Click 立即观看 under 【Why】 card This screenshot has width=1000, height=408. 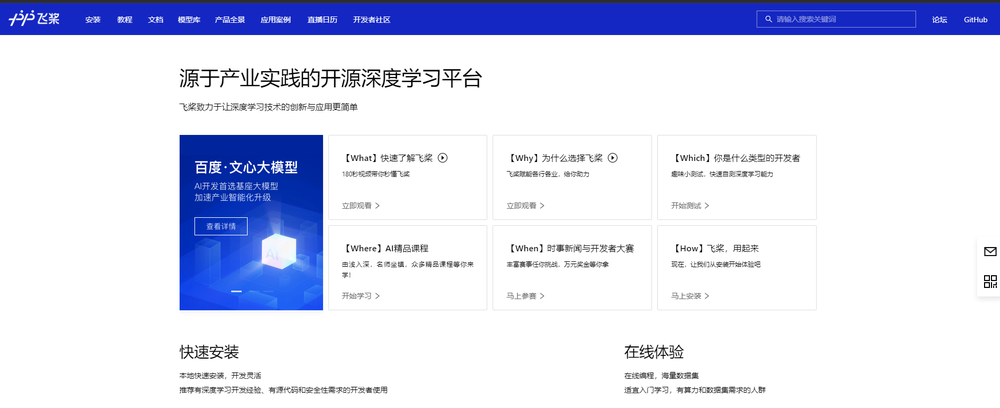click(526, 206)
